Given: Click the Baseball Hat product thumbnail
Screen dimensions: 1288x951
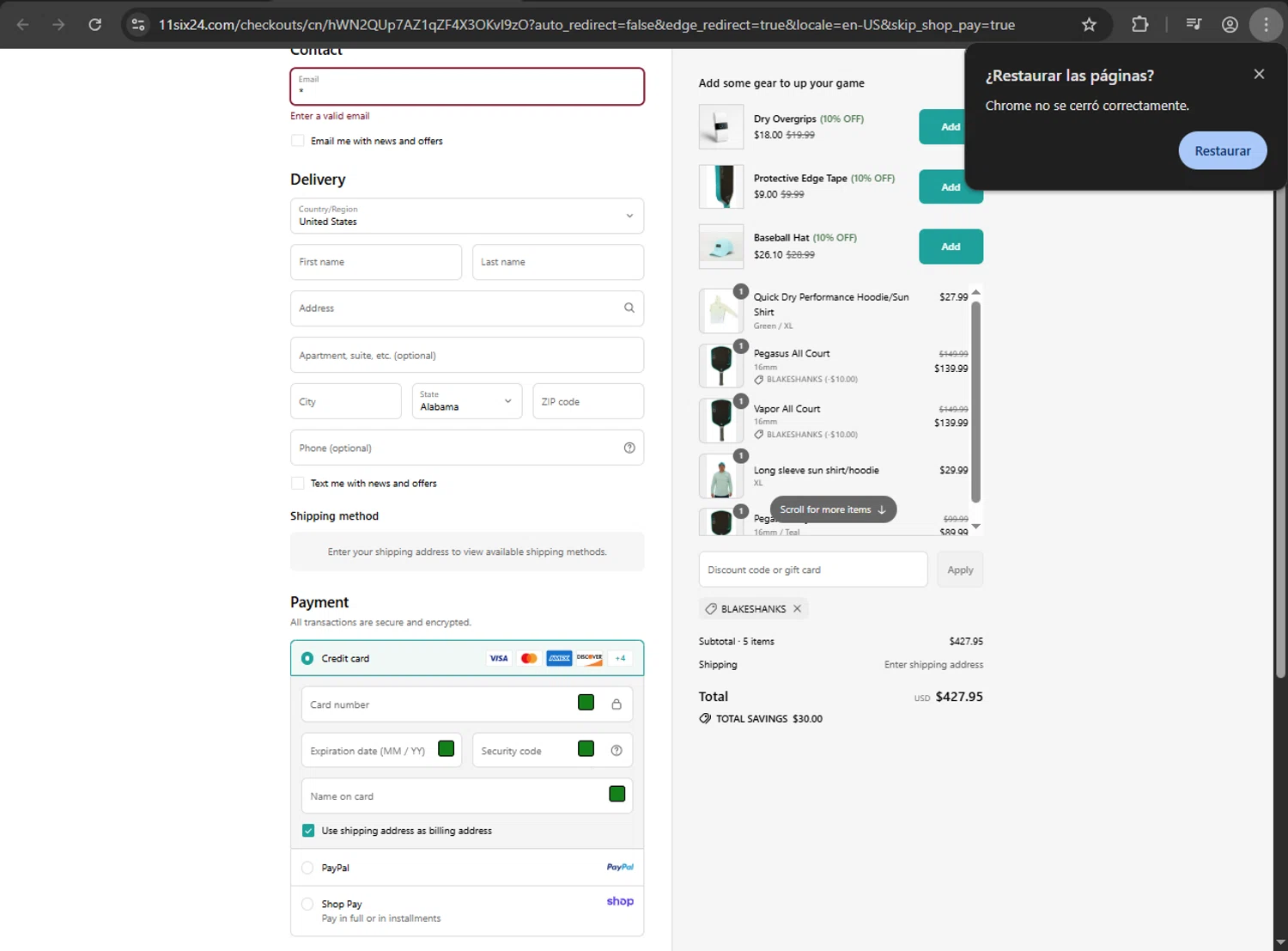Looking at the screenshot, I should coord(721,247).
